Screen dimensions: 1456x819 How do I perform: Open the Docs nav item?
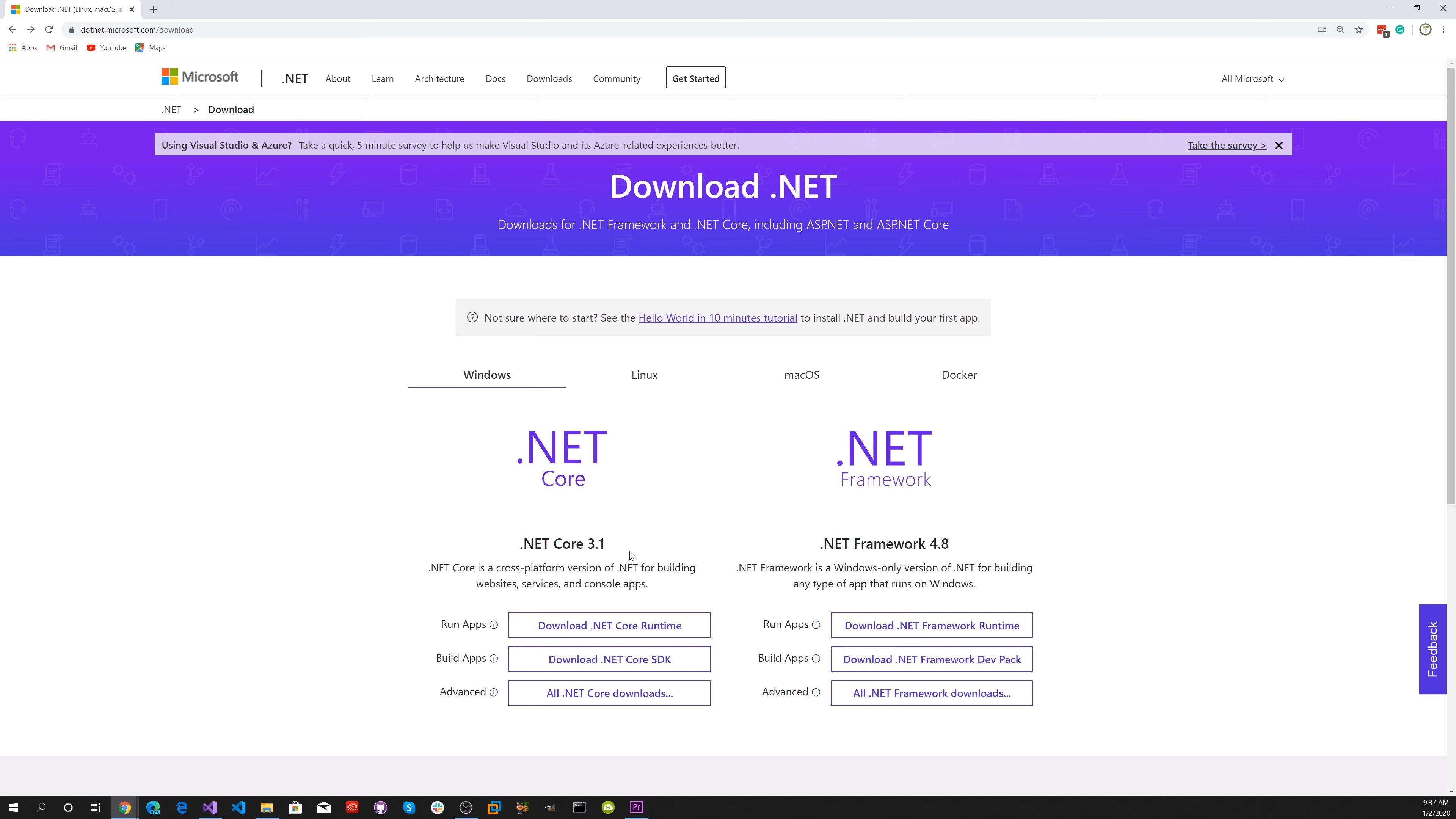tap(495, 78)
